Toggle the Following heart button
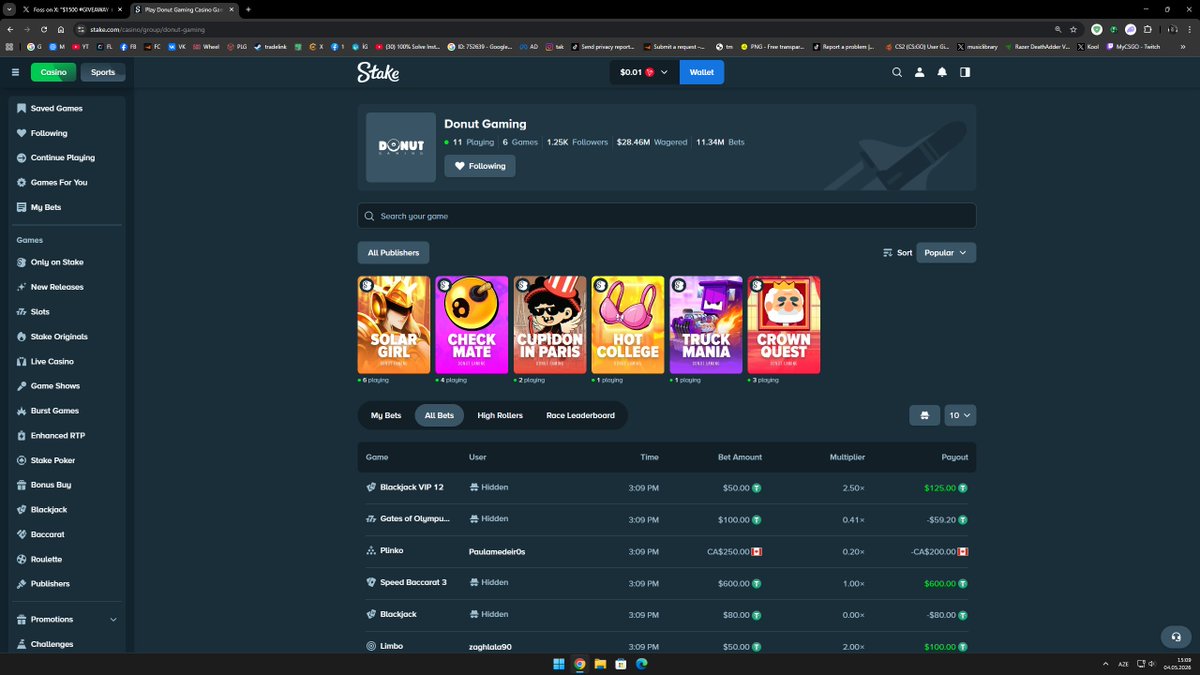 pos(480,166)
